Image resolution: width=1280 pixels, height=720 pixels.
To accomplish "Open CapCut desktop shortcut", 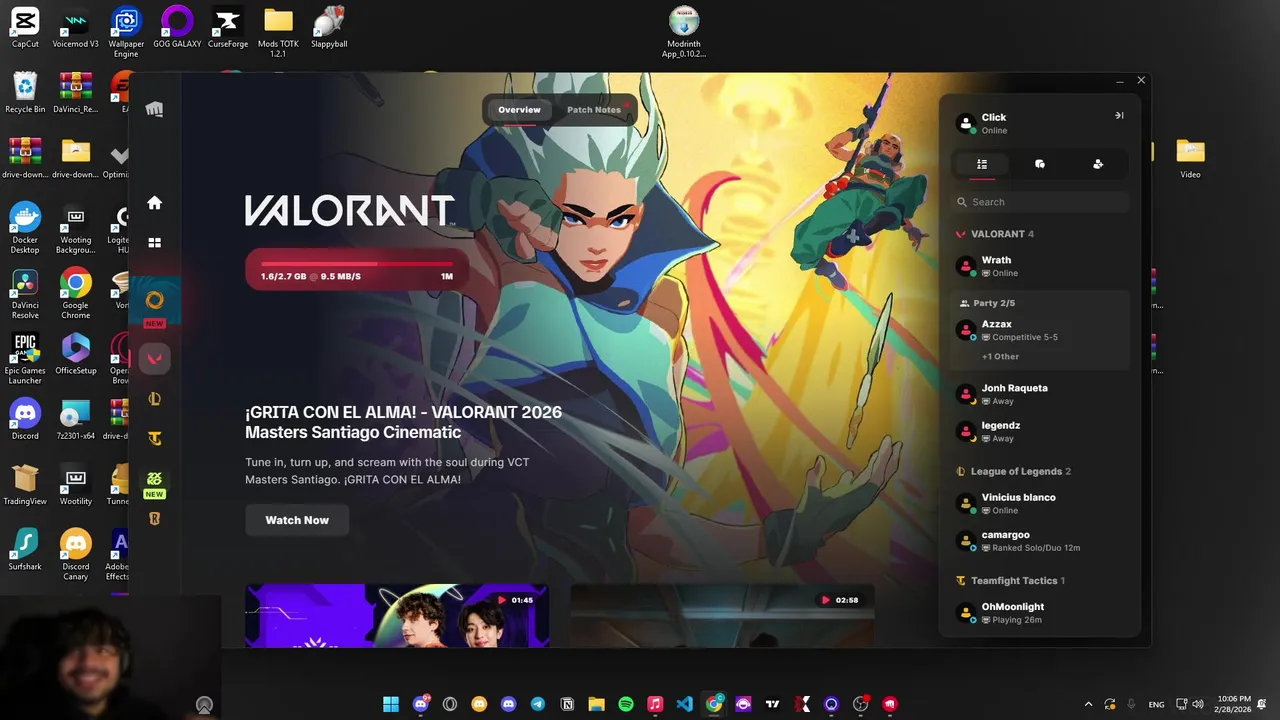I will (25, 27).
